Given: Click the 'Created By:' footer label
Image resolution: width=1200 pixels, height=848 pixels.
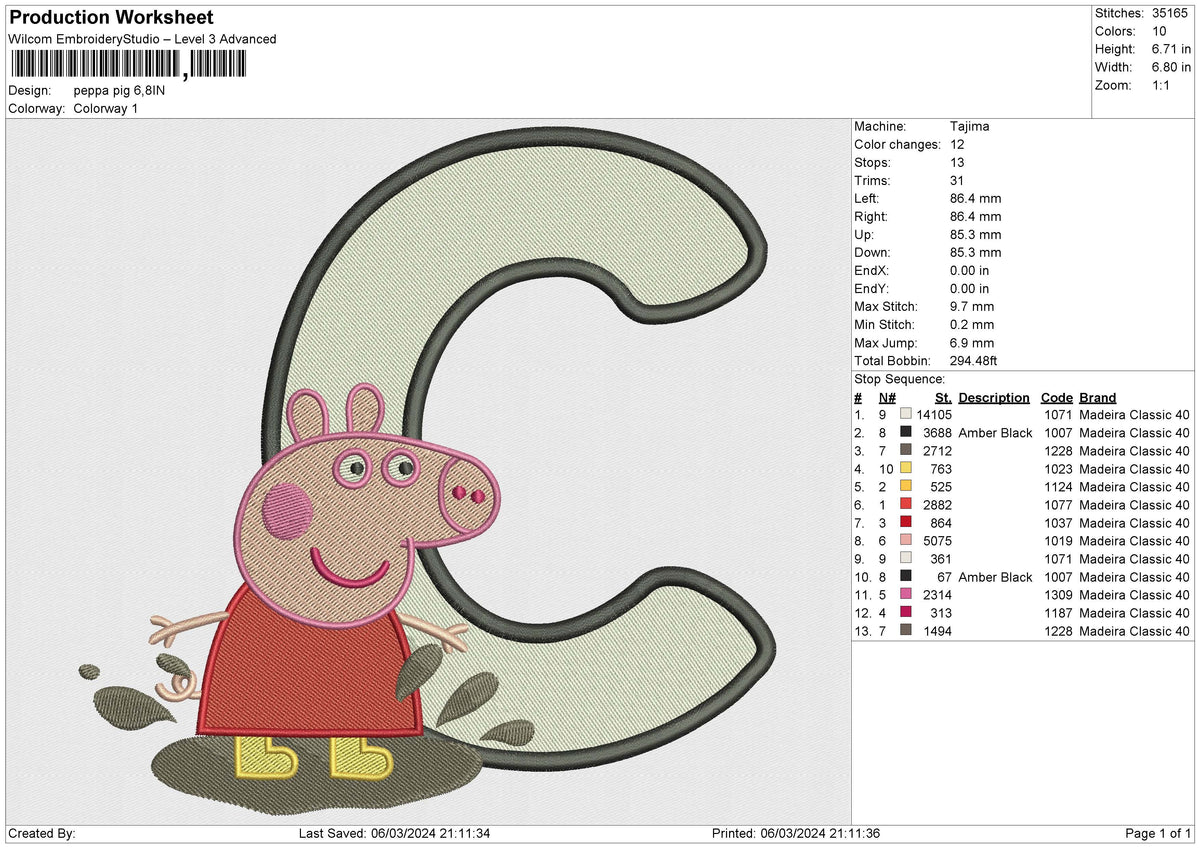Looking at the screenshot, I should click(41, 833).
